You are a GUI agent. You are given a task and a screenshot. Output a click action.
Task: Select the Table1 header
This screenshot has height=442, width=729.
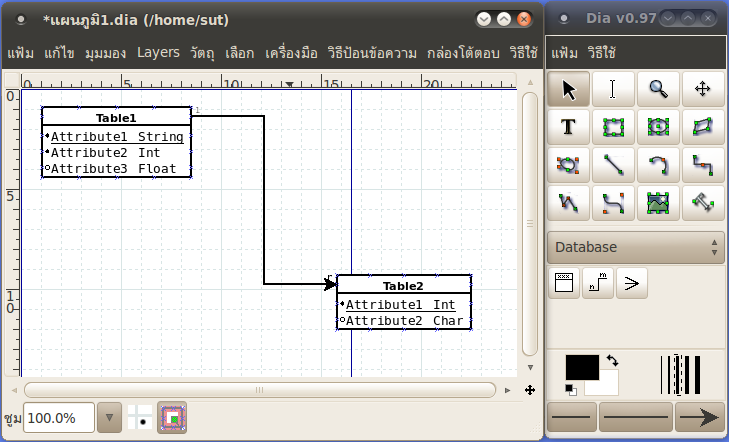[x=116, y=118]
